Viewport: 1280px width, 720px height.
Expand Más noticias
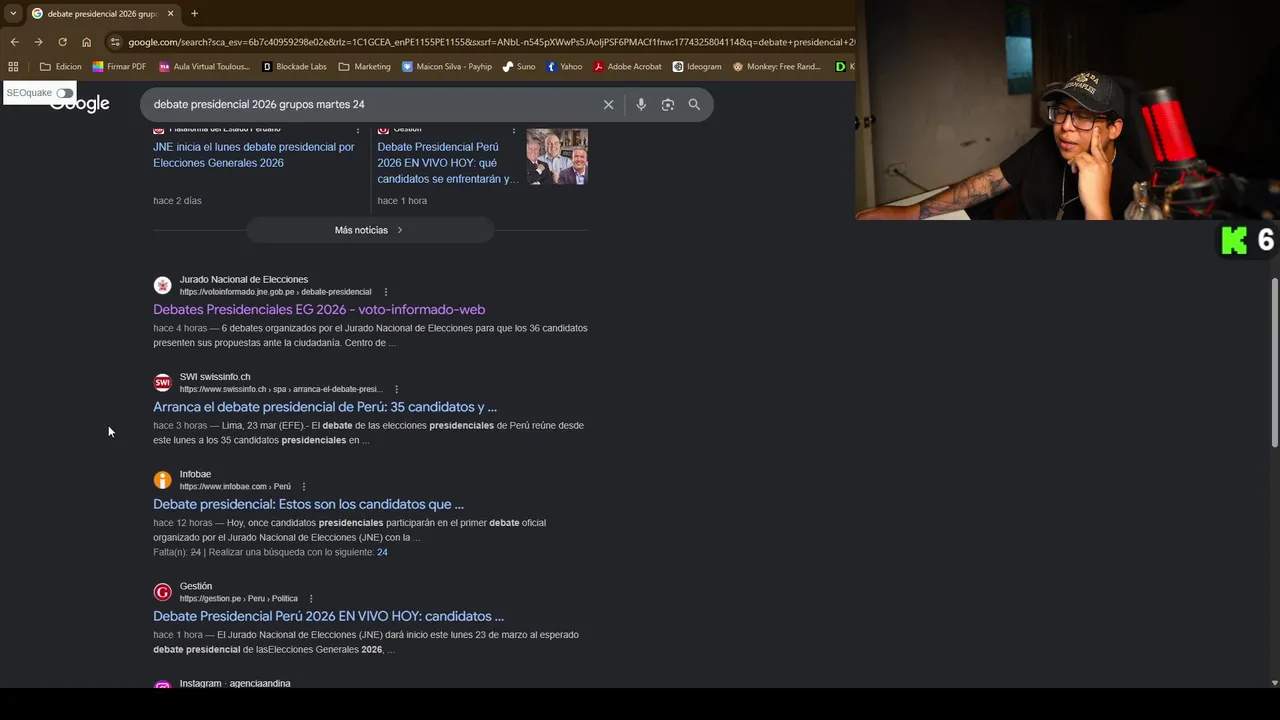tap(370, 230)
